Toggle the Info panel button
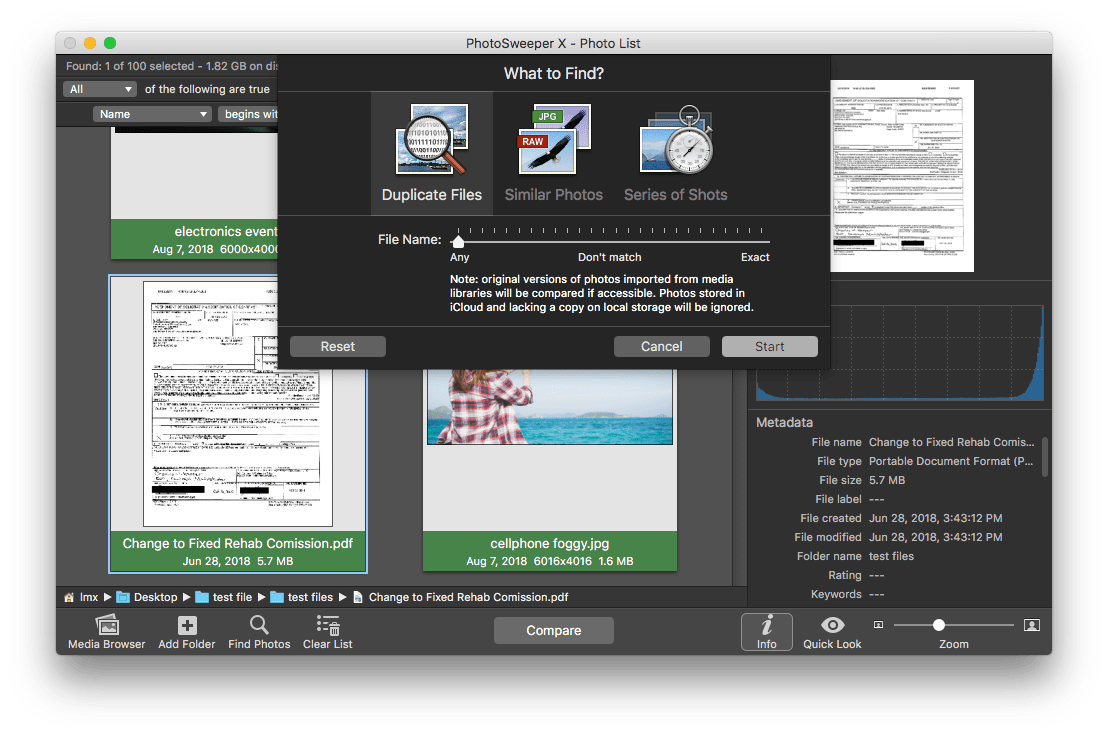 pos(766,631)
